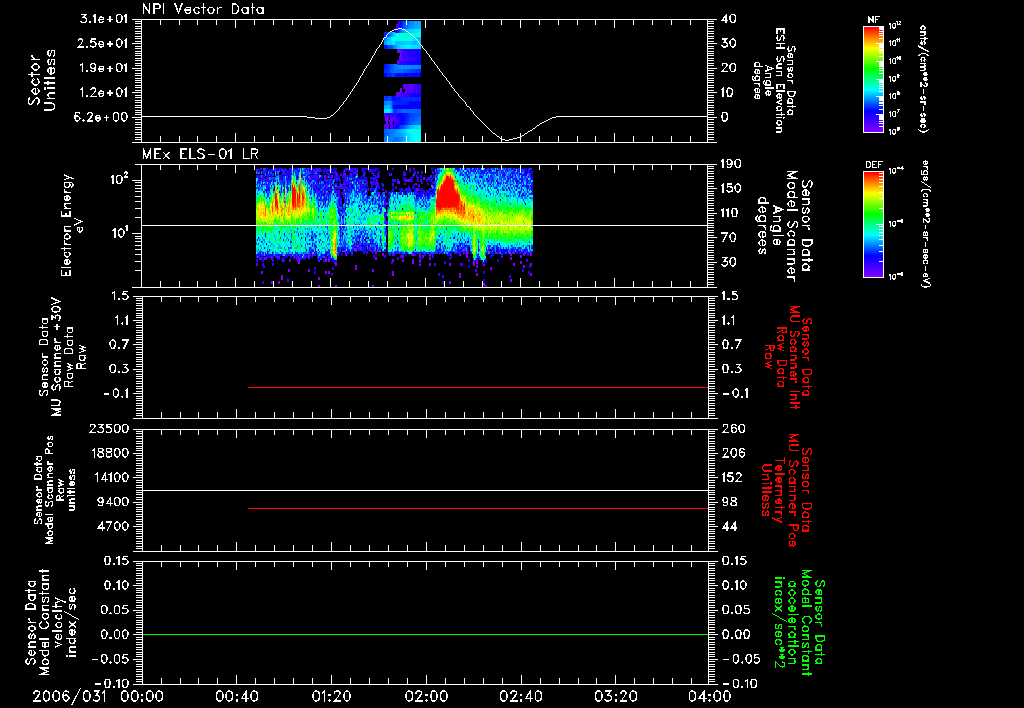Screen dimensions: 1024x708
Task: Click the '23500' scanner position tick value
Action: point(109,428)
